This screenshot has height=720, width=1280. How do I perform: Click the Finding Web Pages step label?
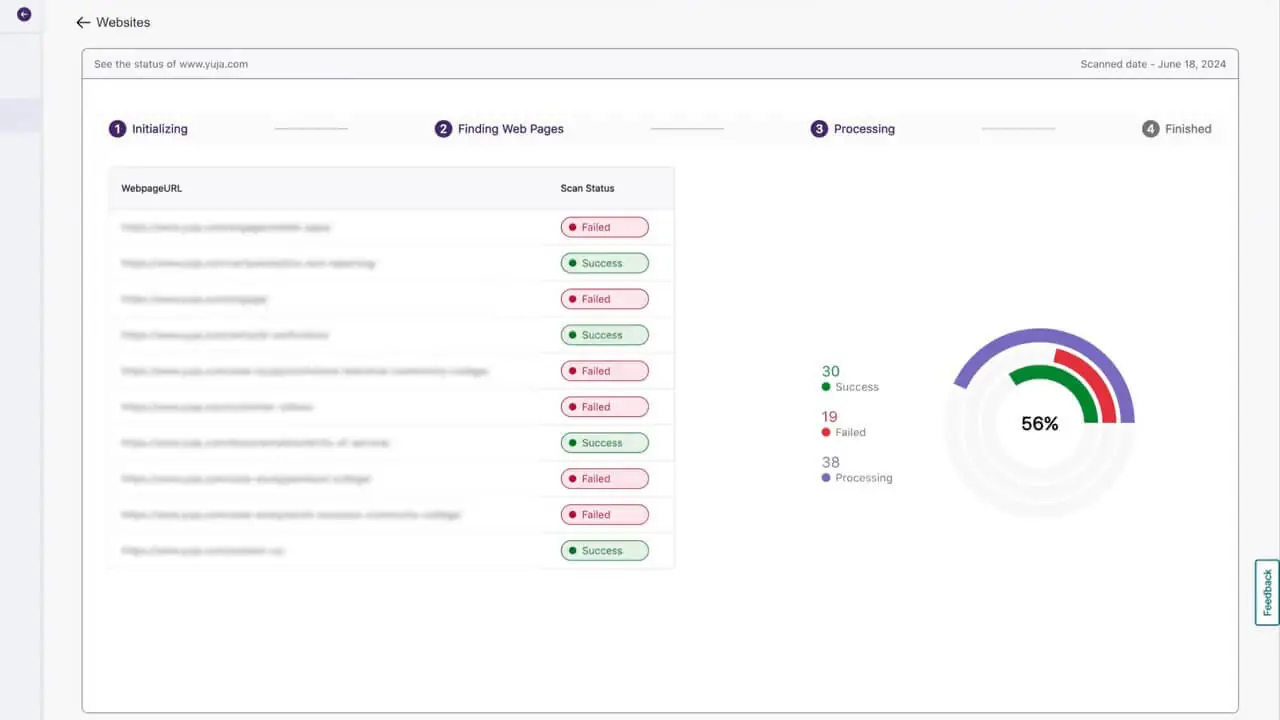(511, 129)
